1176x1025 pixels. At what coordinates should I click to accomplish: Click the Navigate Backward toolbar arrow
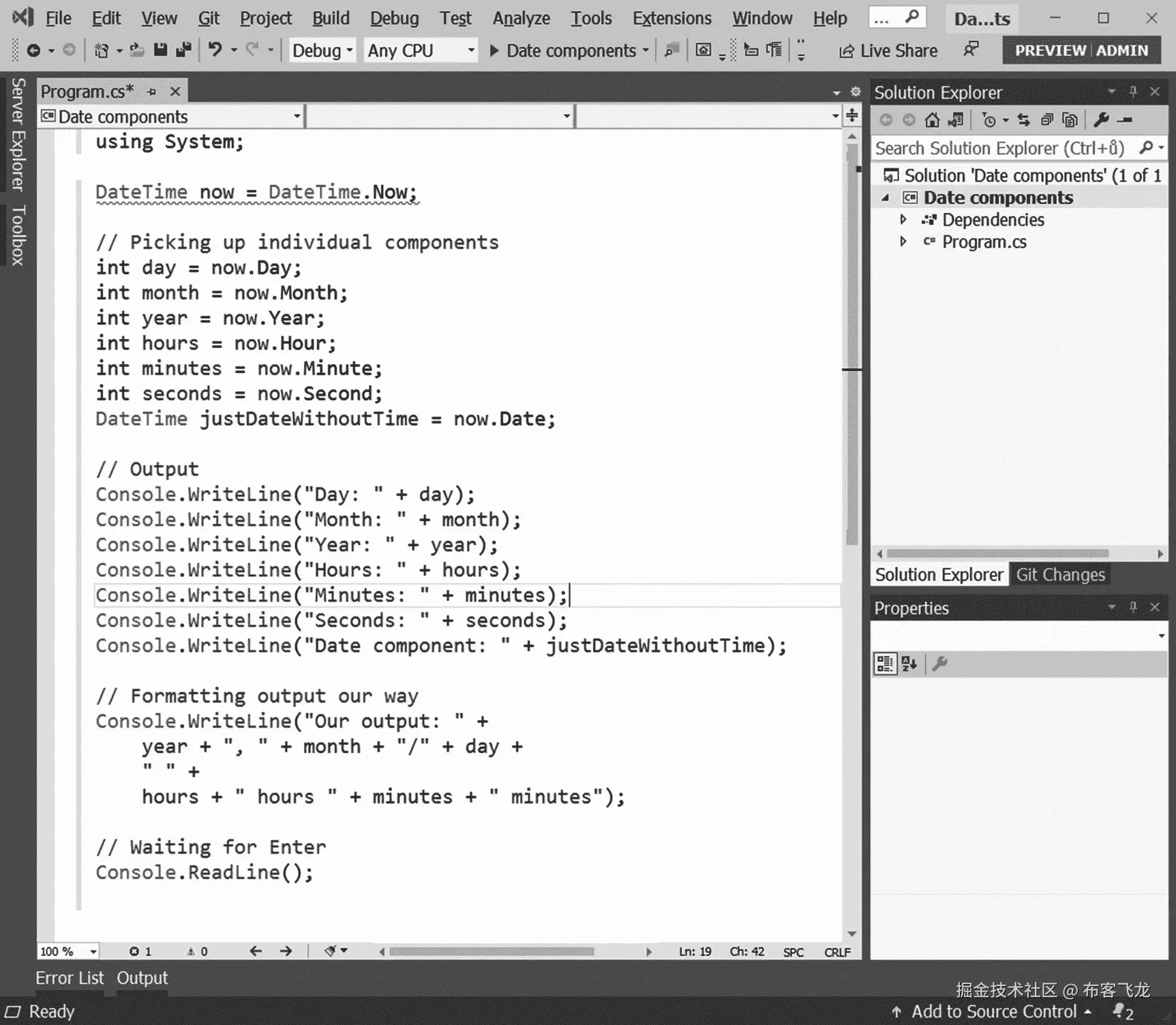pyautogui.click(x=33, y=50)
